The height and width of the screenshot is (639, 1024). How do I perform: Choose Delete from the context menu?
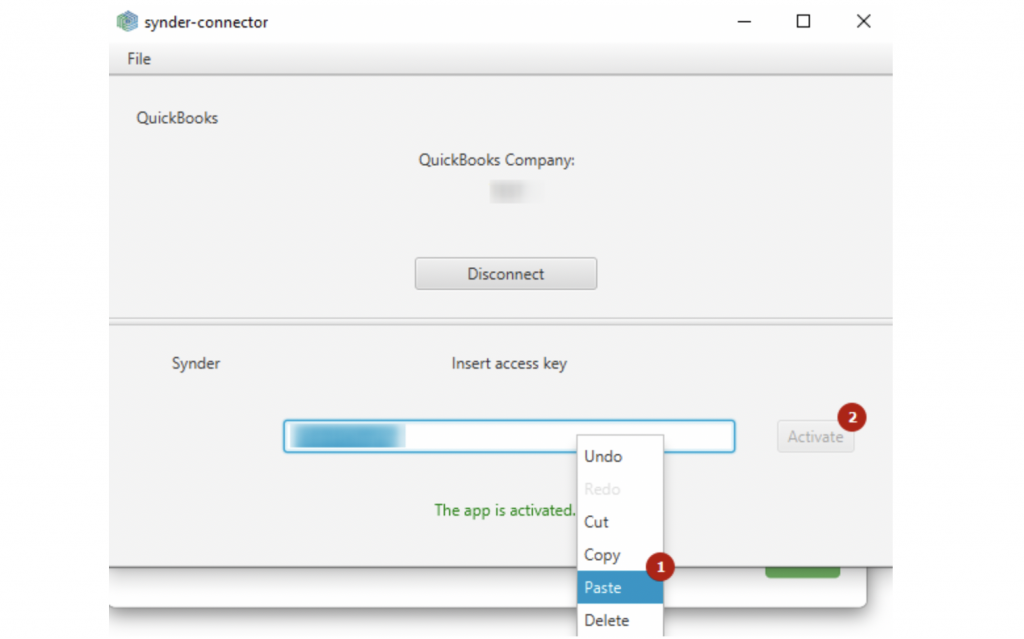[x=620, y=620]
